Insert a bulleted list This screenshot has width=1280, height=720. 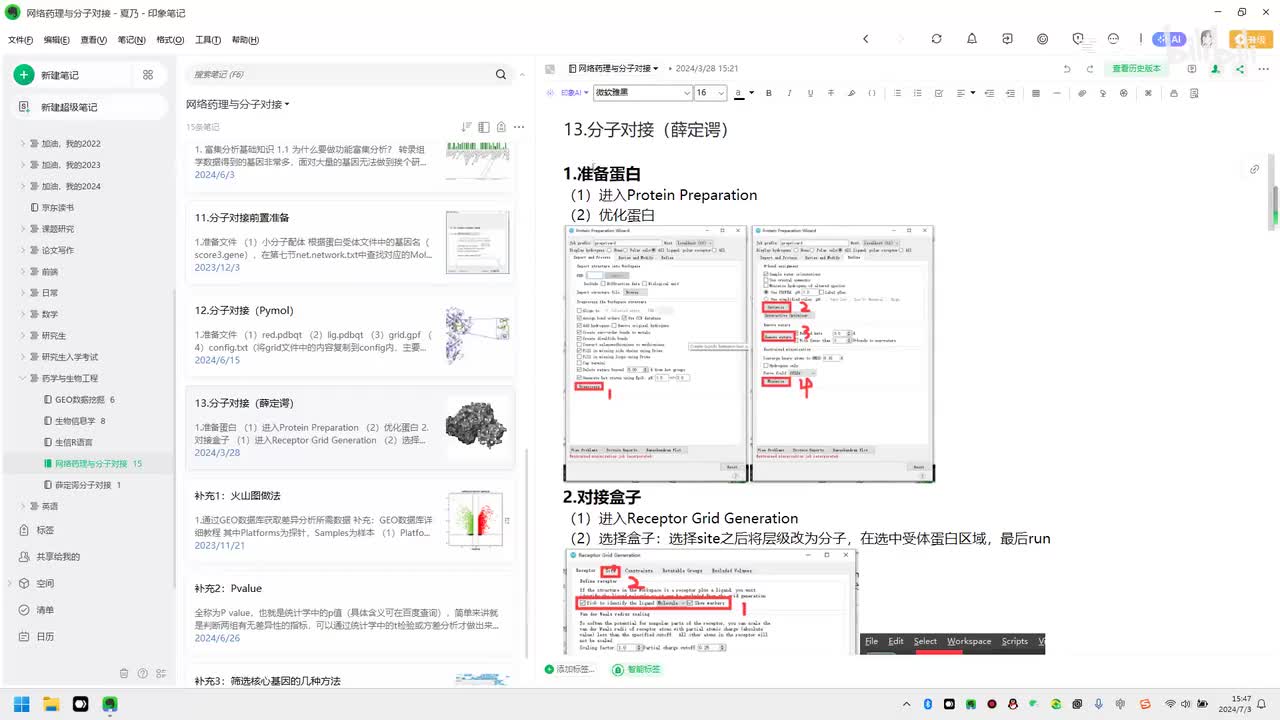click(x=897, y=92)
